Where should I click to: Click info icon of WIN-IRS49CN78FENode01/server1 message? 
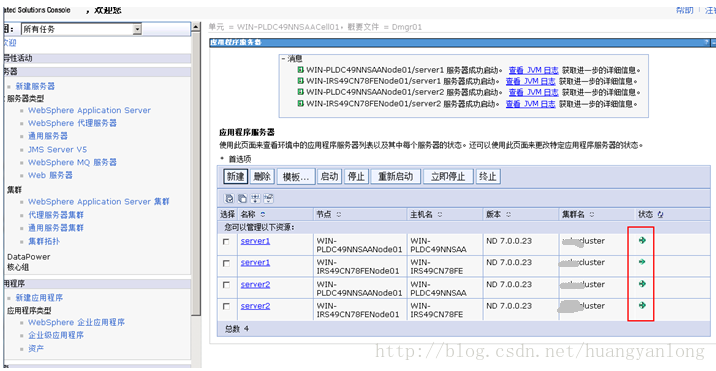300,80
